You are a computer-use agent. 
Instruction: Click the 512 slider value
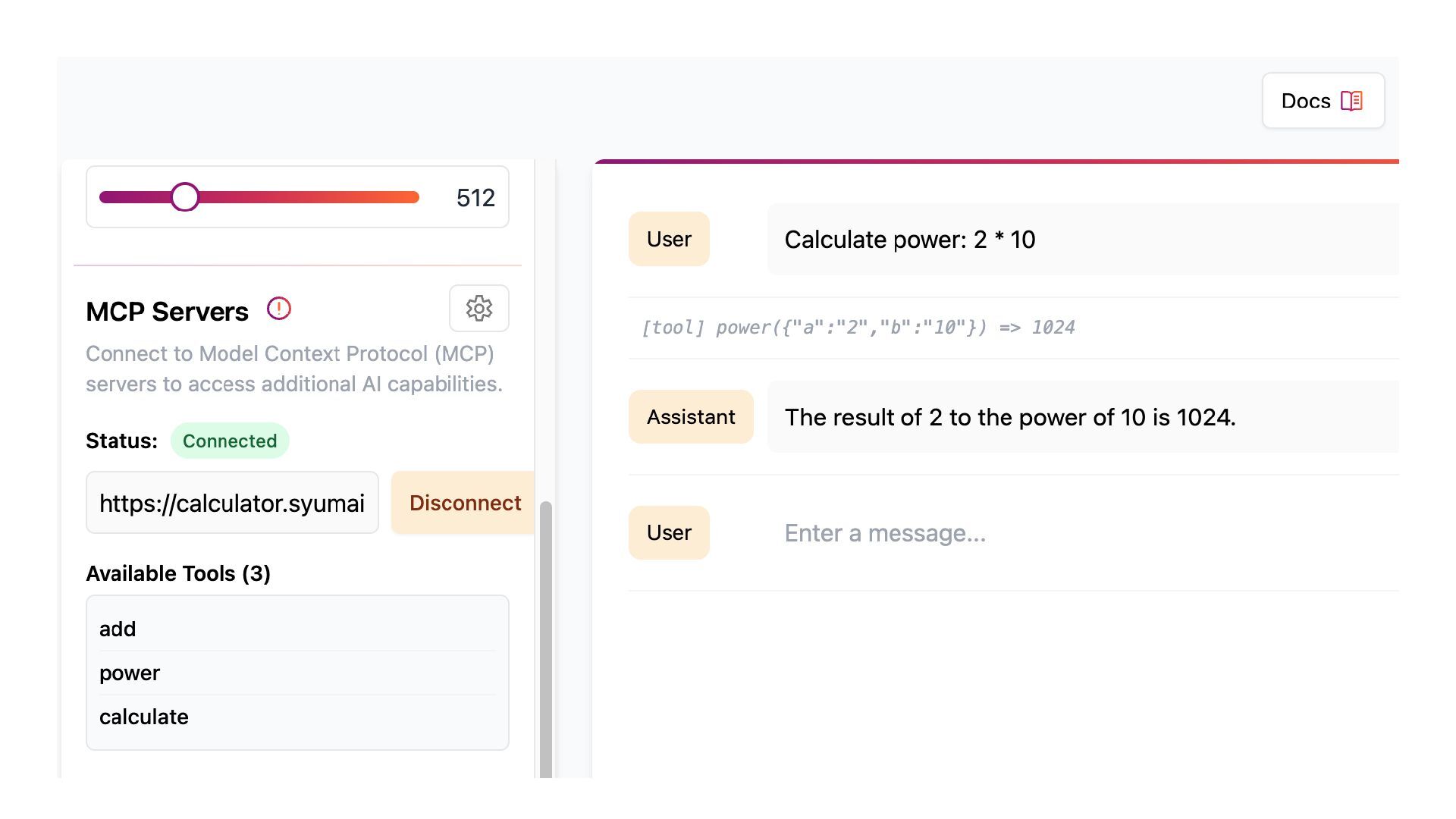tap(475, 198)
